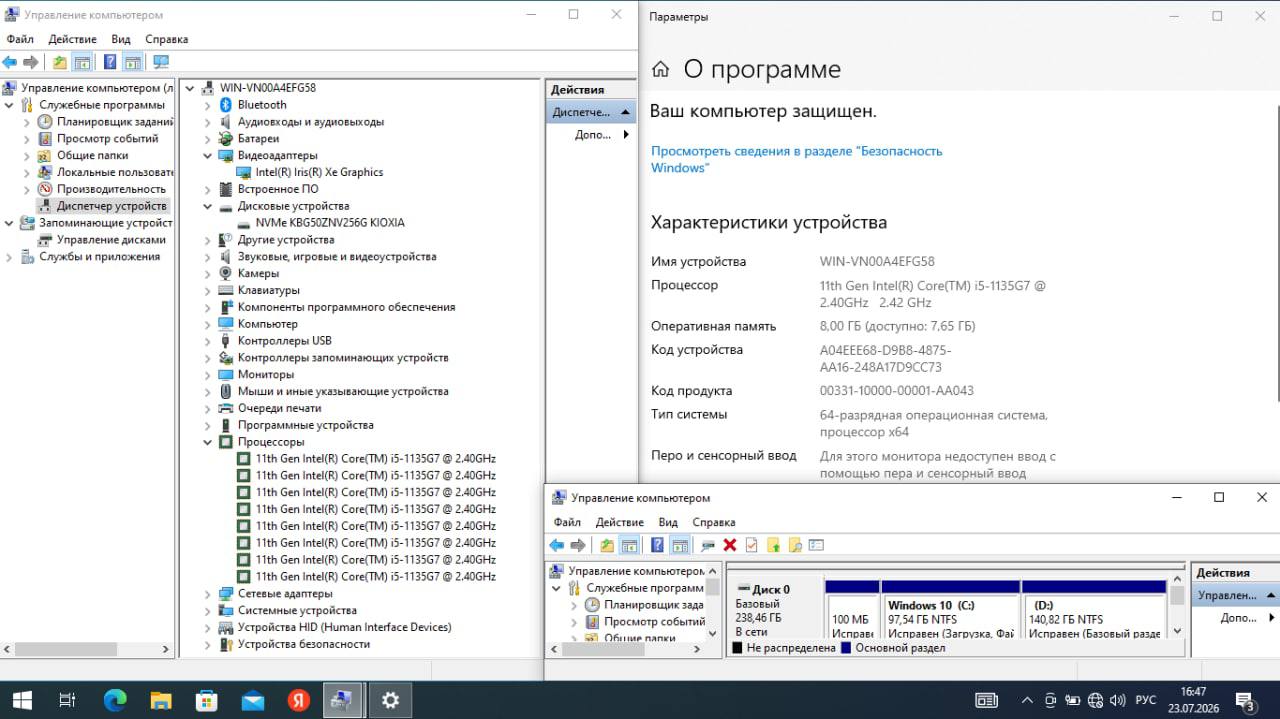Open Справка menu in top window
This screenshot has height=719, width=1280.
point(166,39)
